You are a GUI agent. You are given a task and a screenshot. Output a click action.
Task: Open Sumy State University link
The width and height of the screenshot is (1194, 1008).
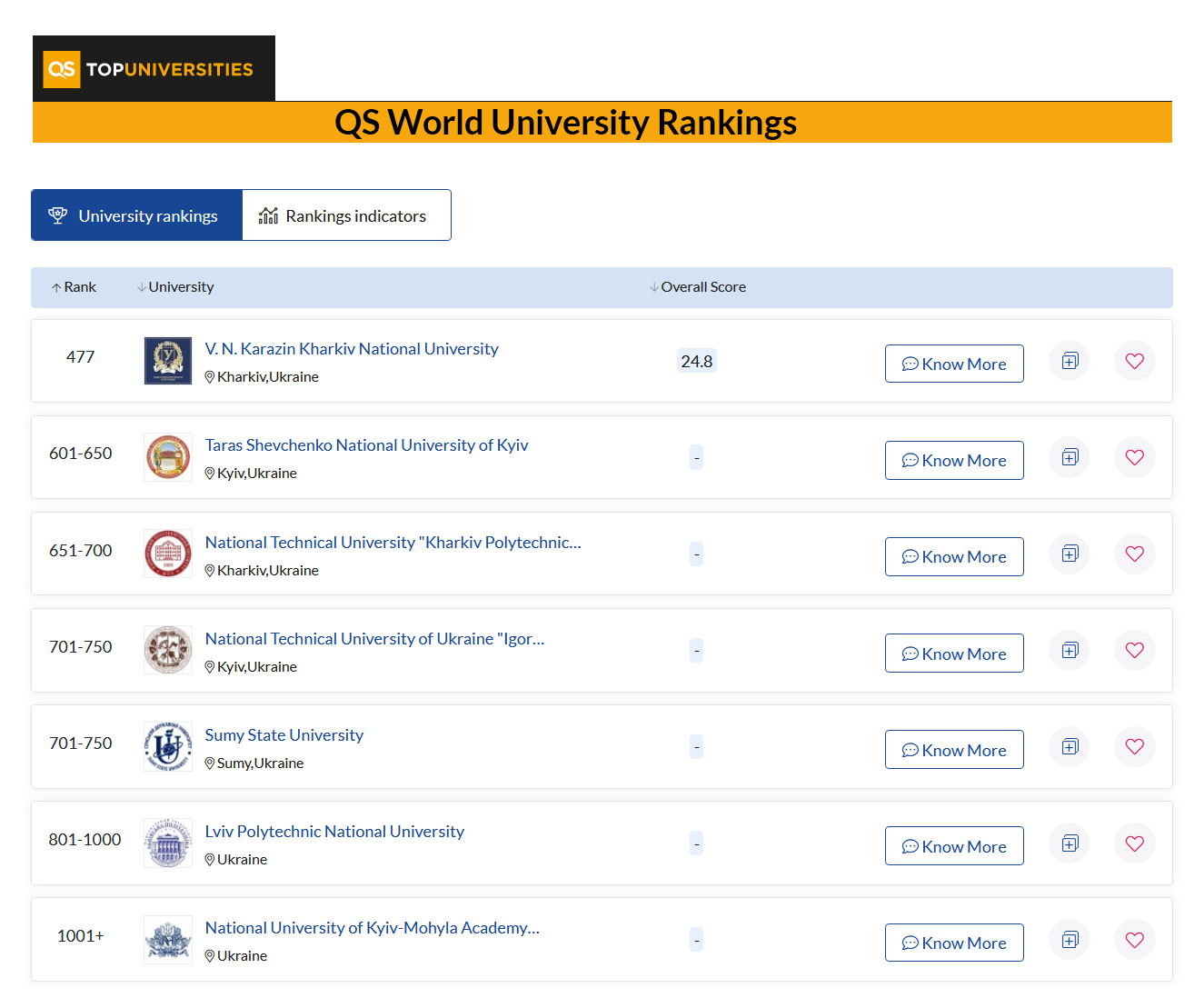tap(284, 735)
